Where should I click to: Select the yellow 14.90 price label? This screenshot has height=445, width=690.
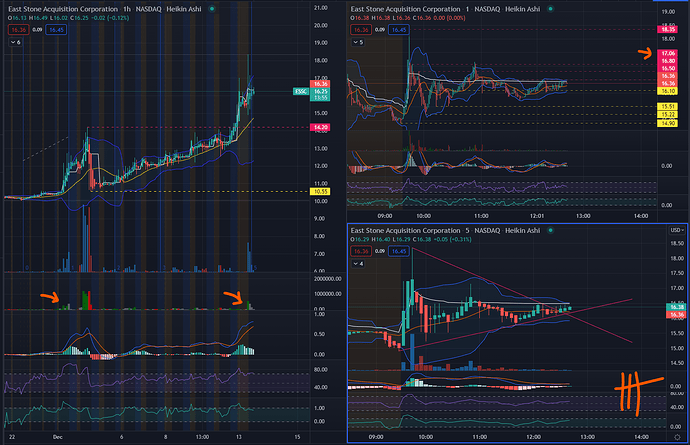point(668,123)
